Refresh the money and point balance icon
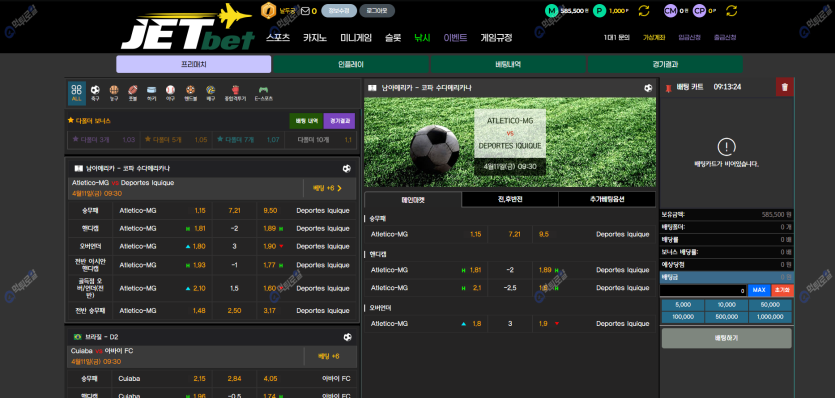This screenshot has height=398, width=835. [644, 11]
